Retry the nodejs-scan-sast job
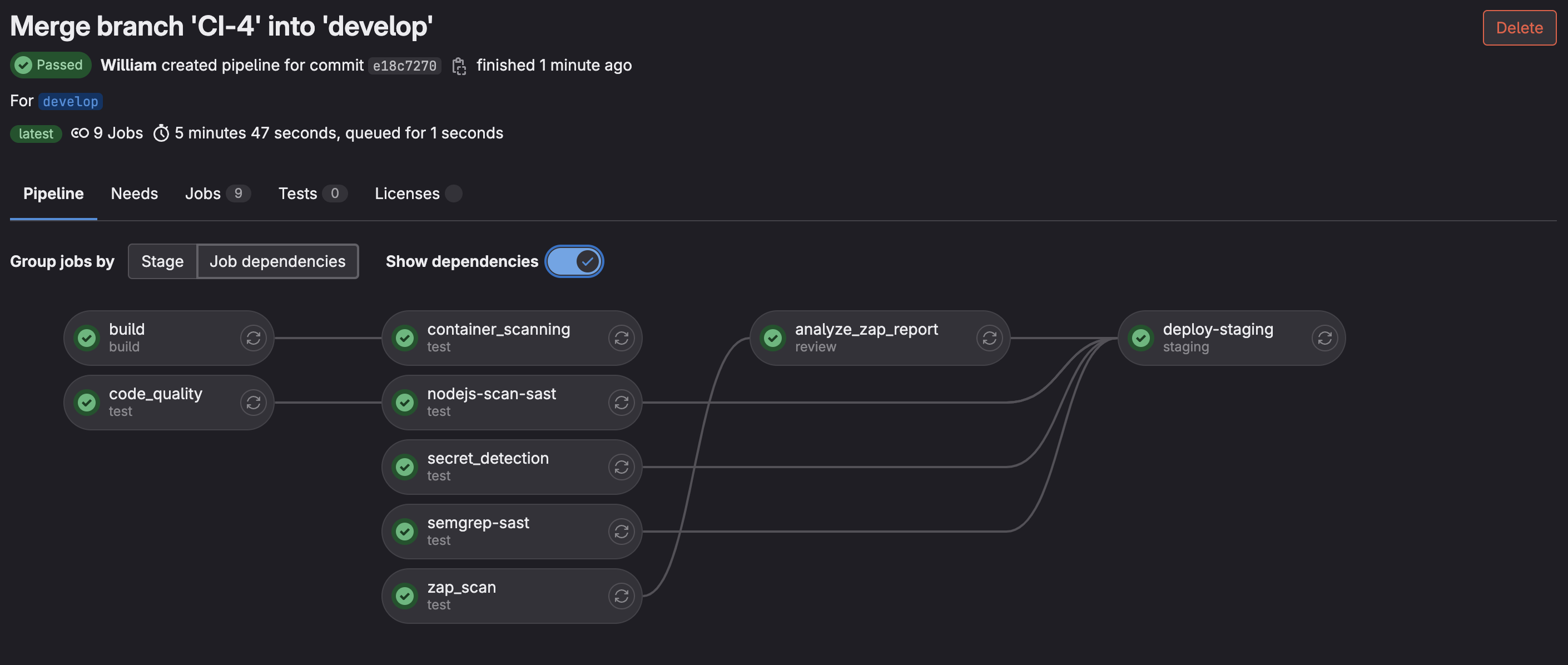This screenshot has width=1568, height=665. pyautogui.click(x=621, y=402)
